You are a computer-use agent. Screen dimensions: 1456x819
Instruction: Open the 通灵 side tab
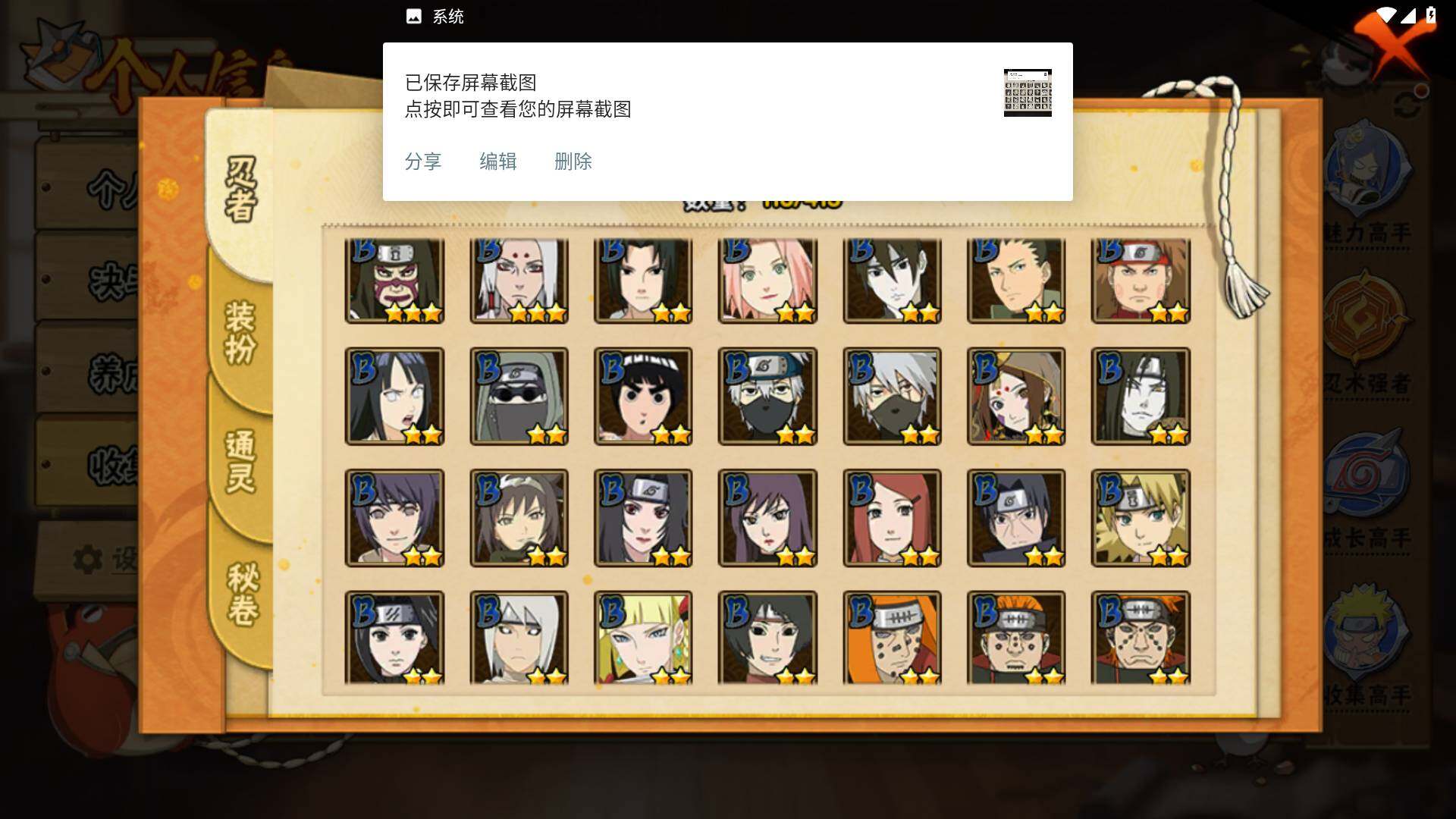tap(240, 461)
